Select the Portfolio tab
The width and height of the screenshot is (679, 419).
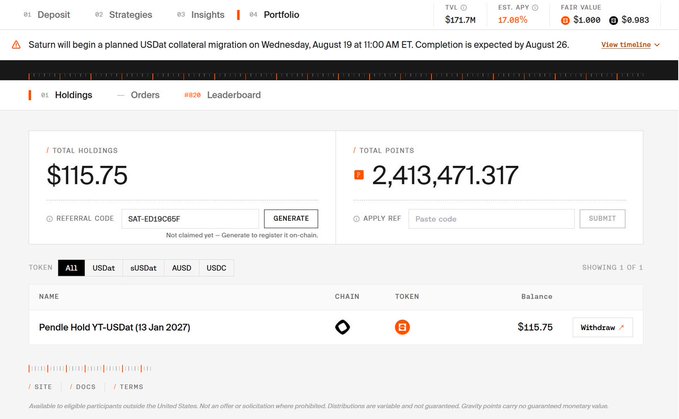(x=275, y=15)
